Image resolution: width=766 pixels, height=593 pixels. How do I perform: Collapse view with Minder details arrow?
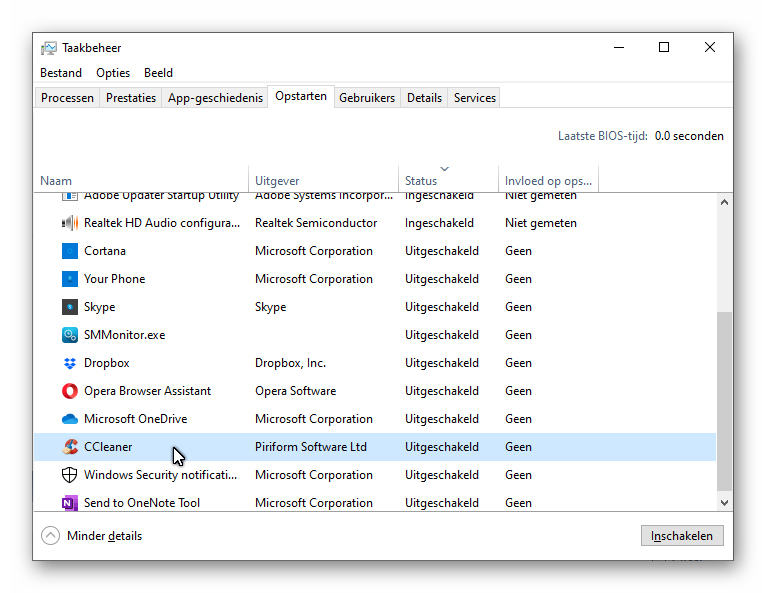coord(50,536)
